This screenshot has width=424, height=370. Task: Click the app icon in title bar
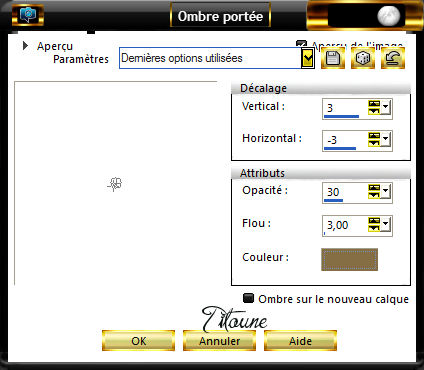coord(28,15)
